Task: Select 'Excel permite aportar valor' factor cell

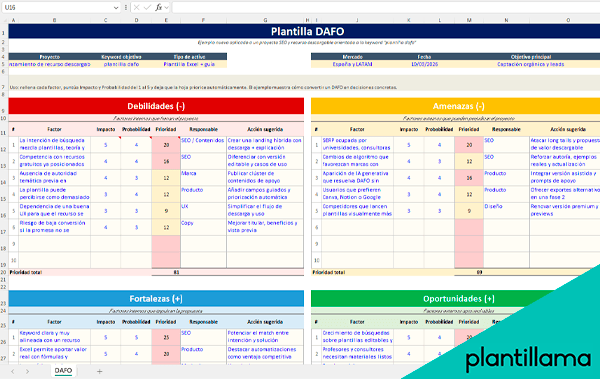Action: click(54, 354)
